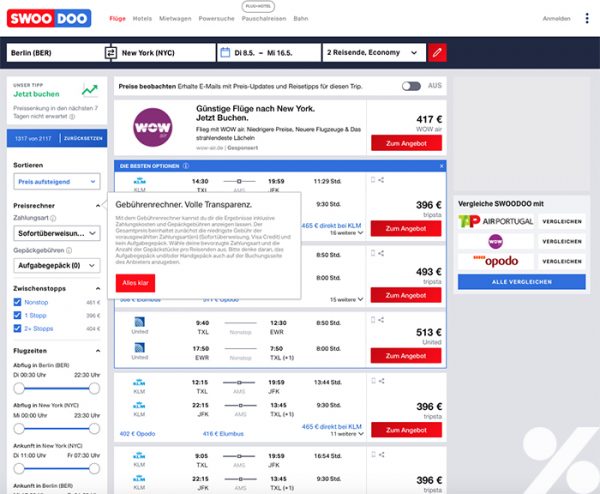Click the New York (NYC) destination field
The image size is (600, 494).
pos(166,52)
